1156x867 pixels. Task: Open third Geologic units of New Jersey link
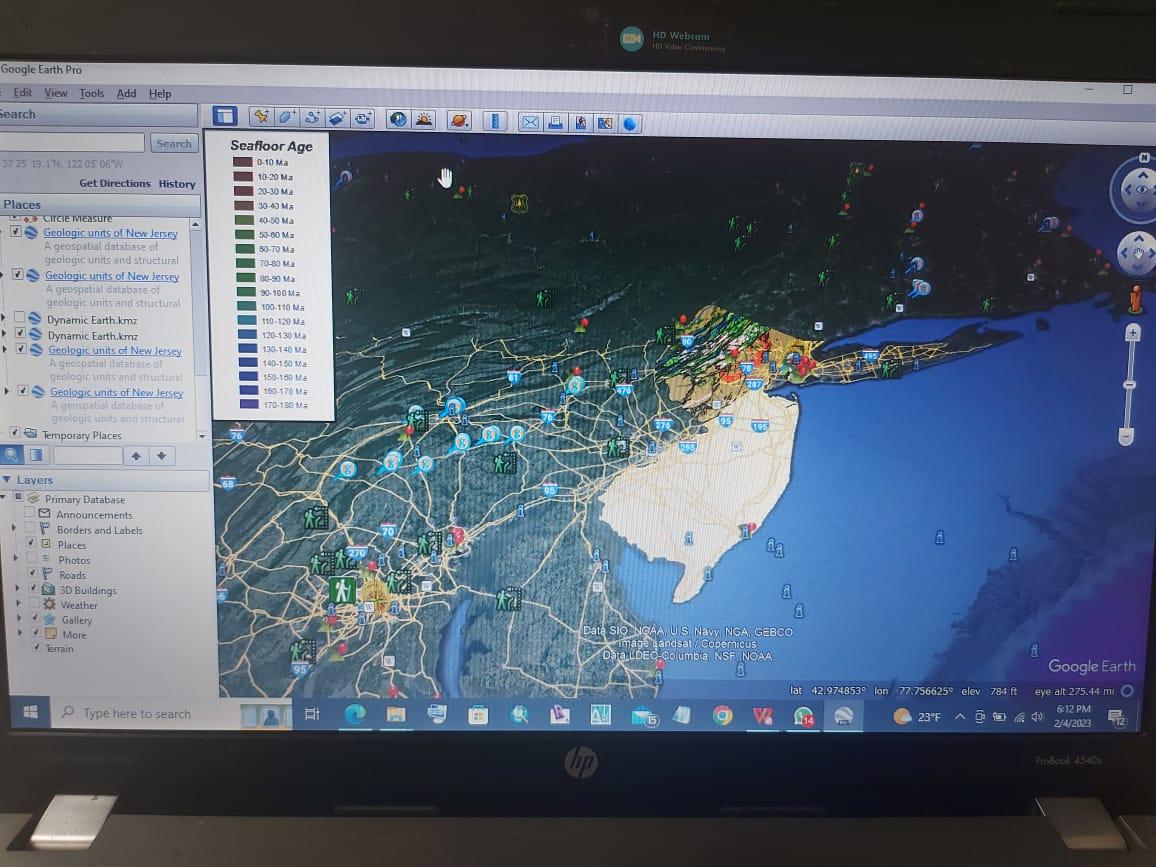pos(115,351)
